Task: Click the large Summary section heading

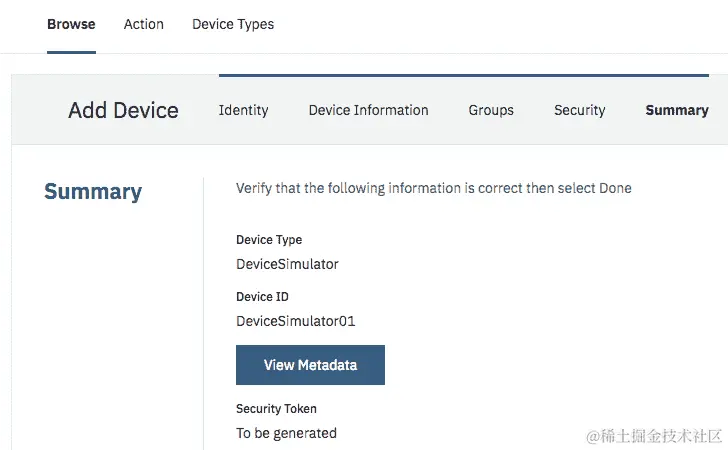Action: pos(93,192)
